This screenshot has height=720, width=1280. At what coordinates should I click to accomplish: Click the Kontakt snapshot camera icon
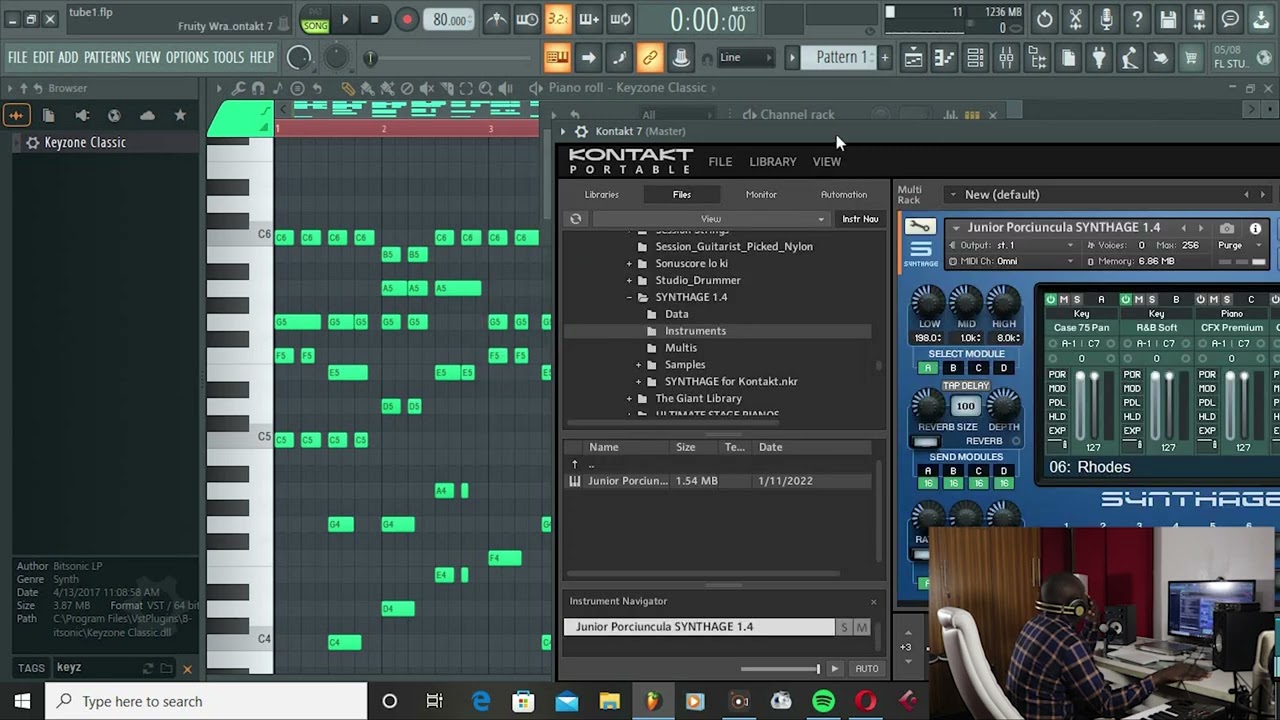[1227, 228]
